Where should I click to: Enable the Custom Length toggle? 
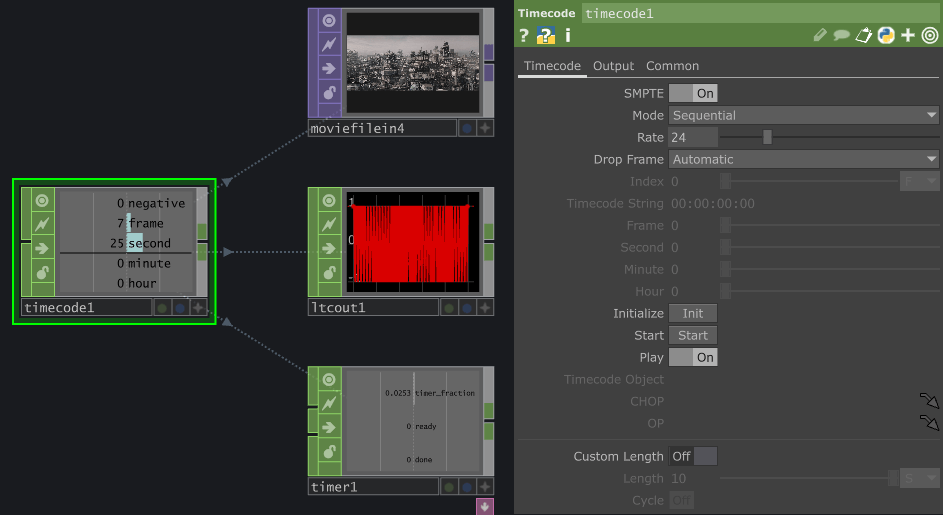692,456
